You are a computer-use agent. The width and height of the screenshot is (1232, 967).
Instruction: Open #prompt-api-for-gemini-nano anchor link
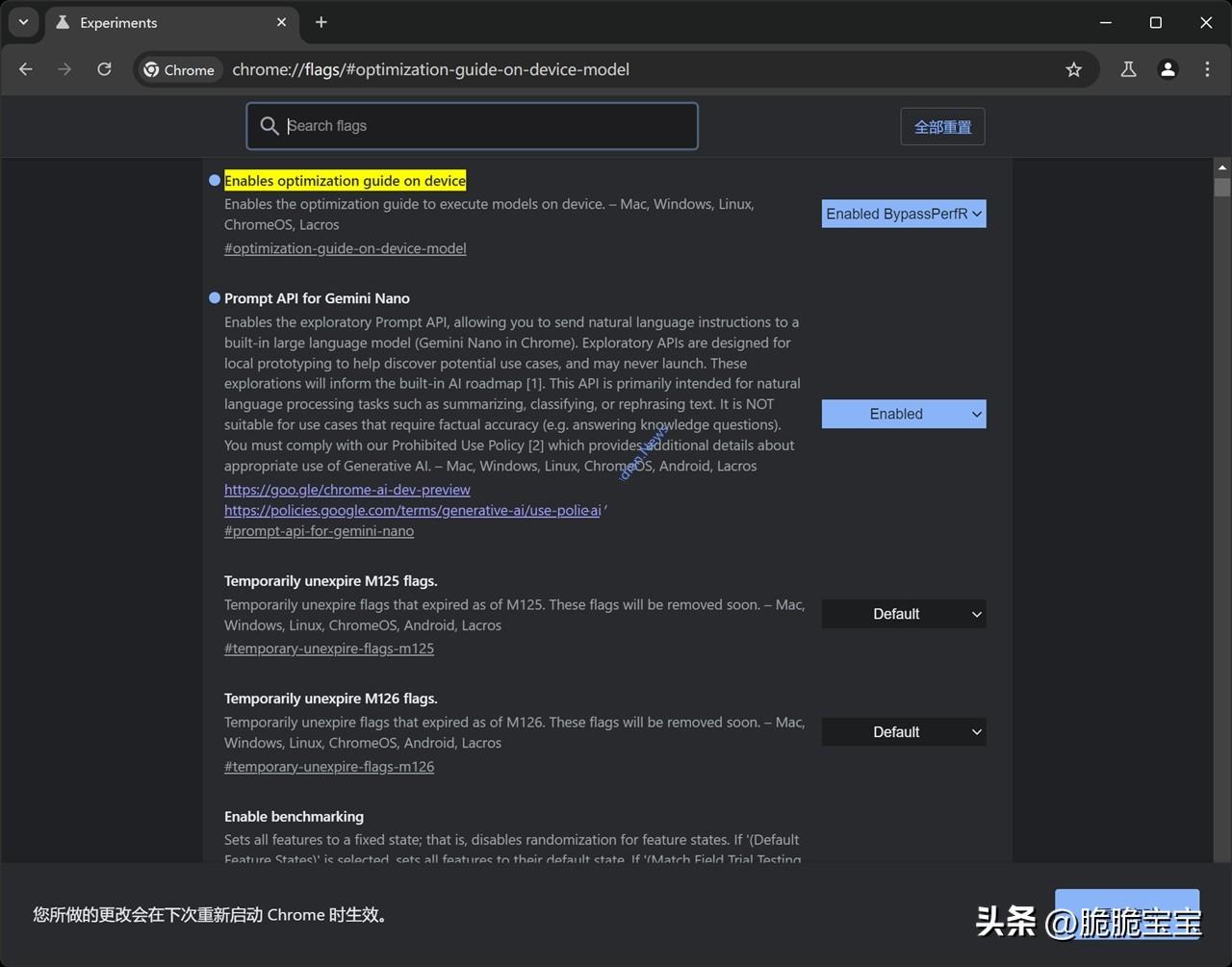pos(319,531)
